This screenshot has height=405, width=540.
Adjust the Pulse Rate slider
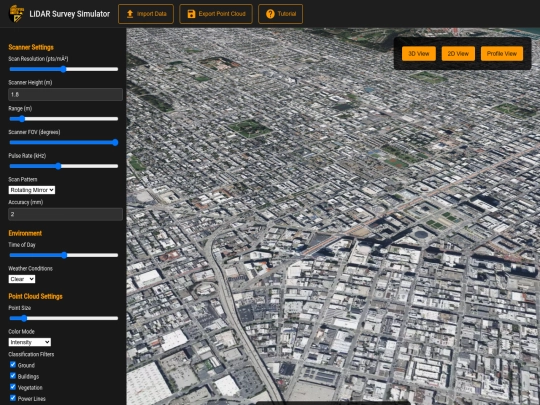pos(64,166)
